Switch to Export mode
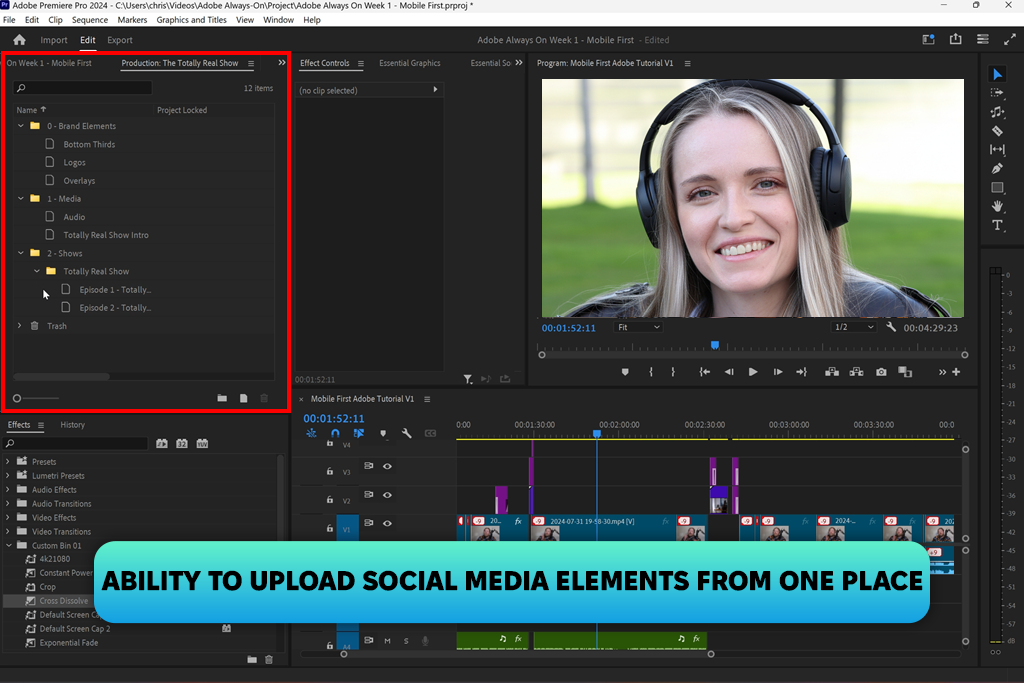Screen dimensions: 1024x683 click(120, 40)
